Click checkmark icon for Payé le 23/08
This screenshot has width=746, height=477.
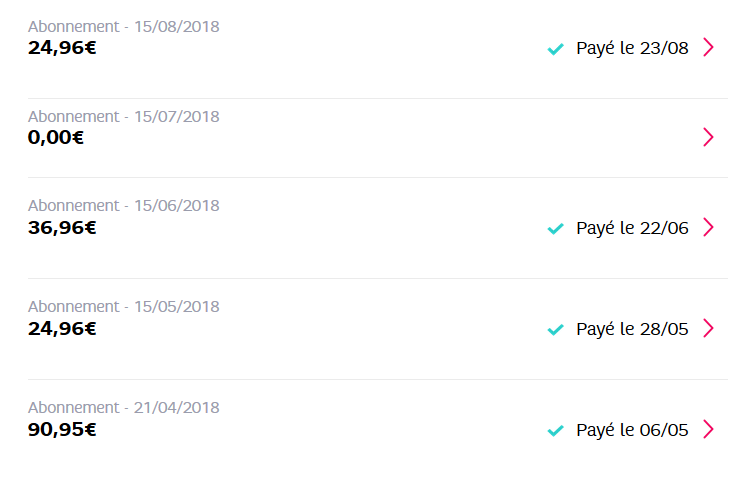[x=556, y=48]
